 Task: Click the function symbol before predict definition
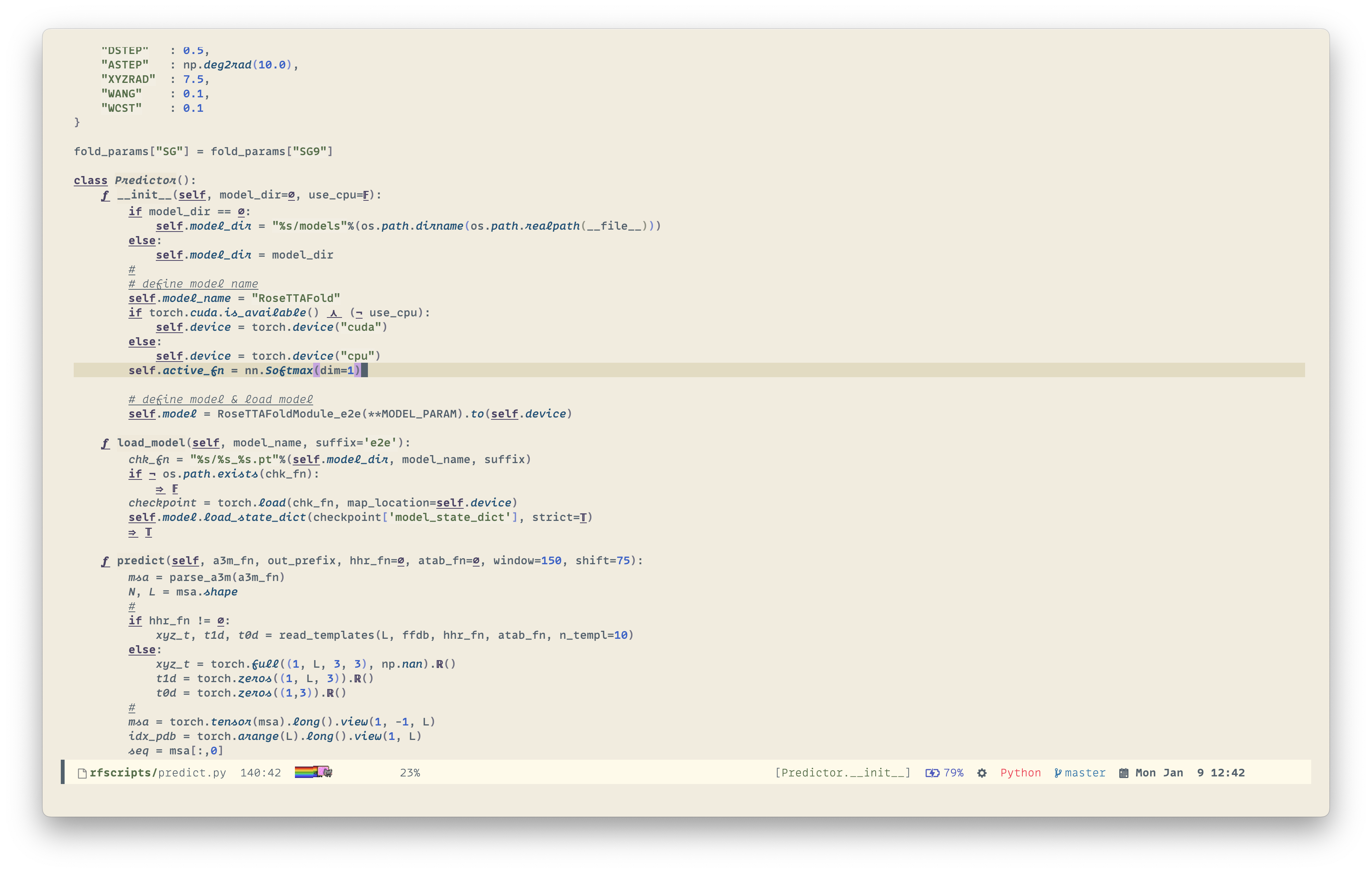(105, 561)
